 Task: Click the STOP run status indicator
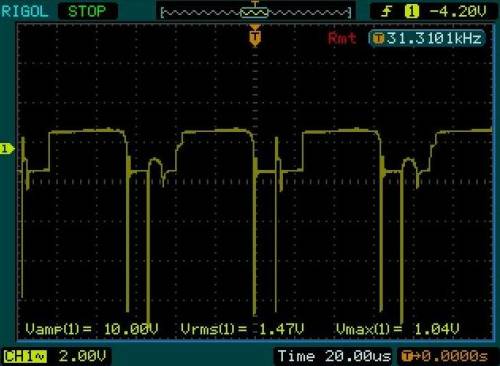(87, 12)
